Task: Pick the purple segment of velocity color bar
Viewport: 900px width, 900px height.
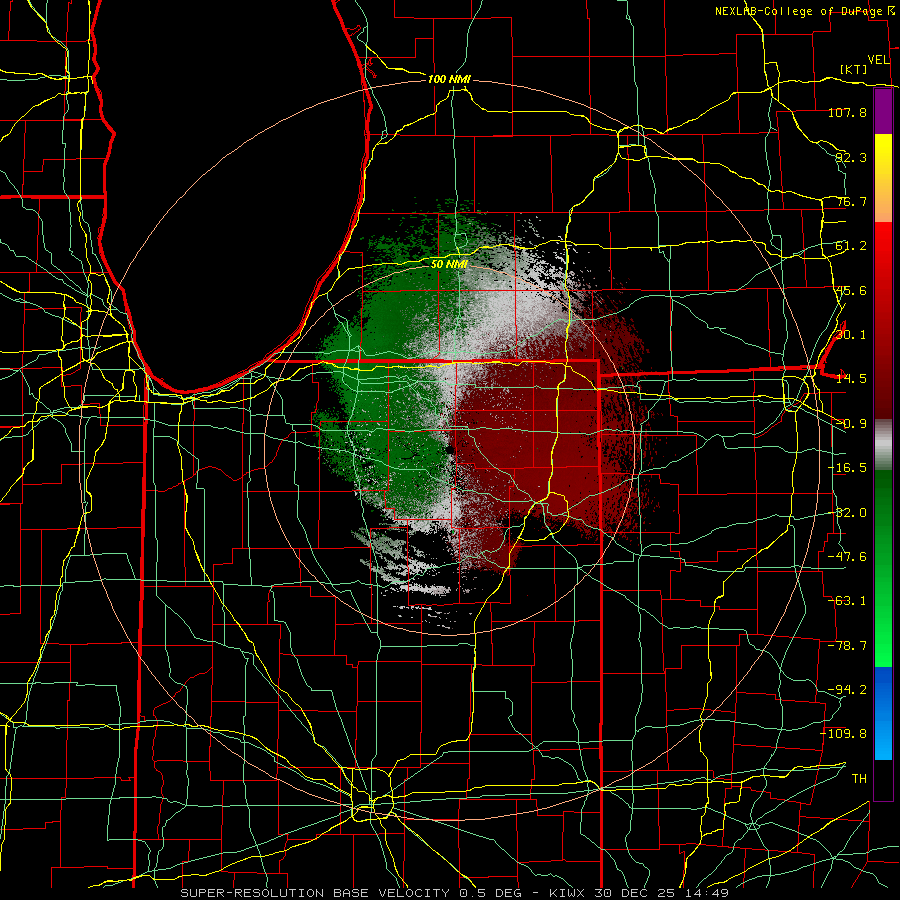Action: point(883,111)
